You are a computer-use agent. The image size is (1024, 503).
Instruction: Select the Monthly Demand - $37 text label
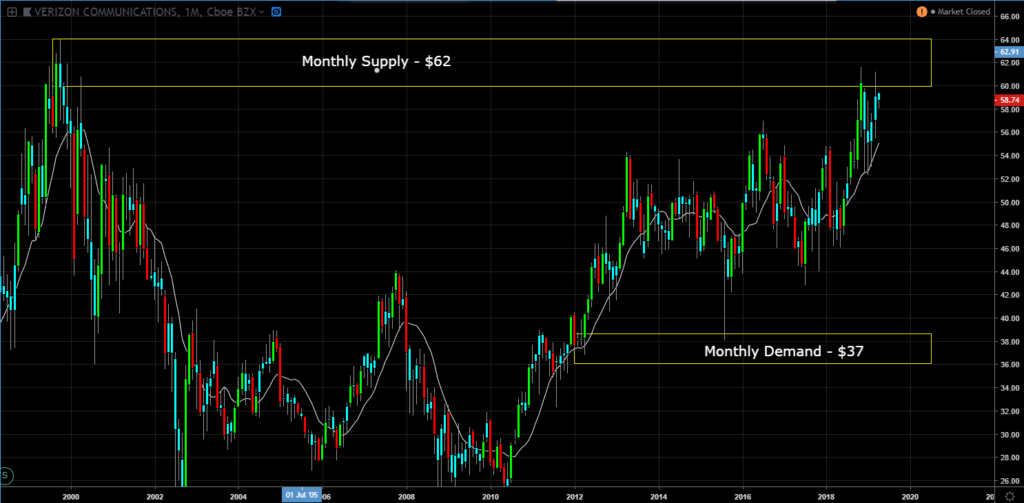(784, 351)
